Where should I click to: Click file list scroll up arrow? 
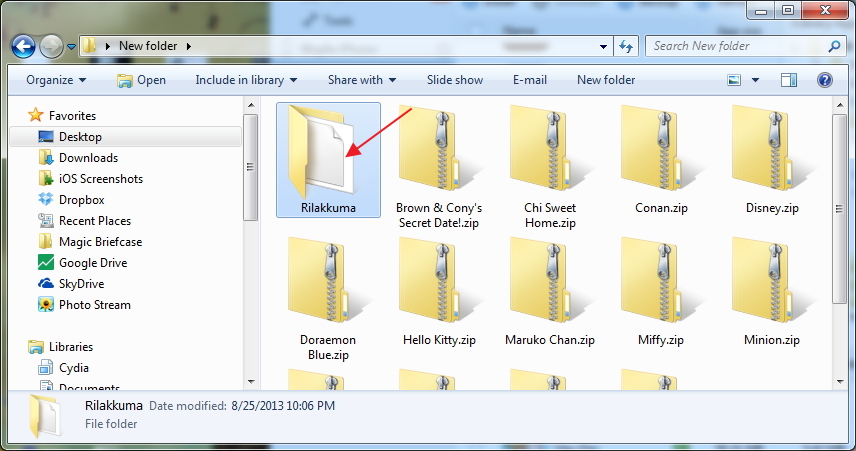[x=840, y=105]
